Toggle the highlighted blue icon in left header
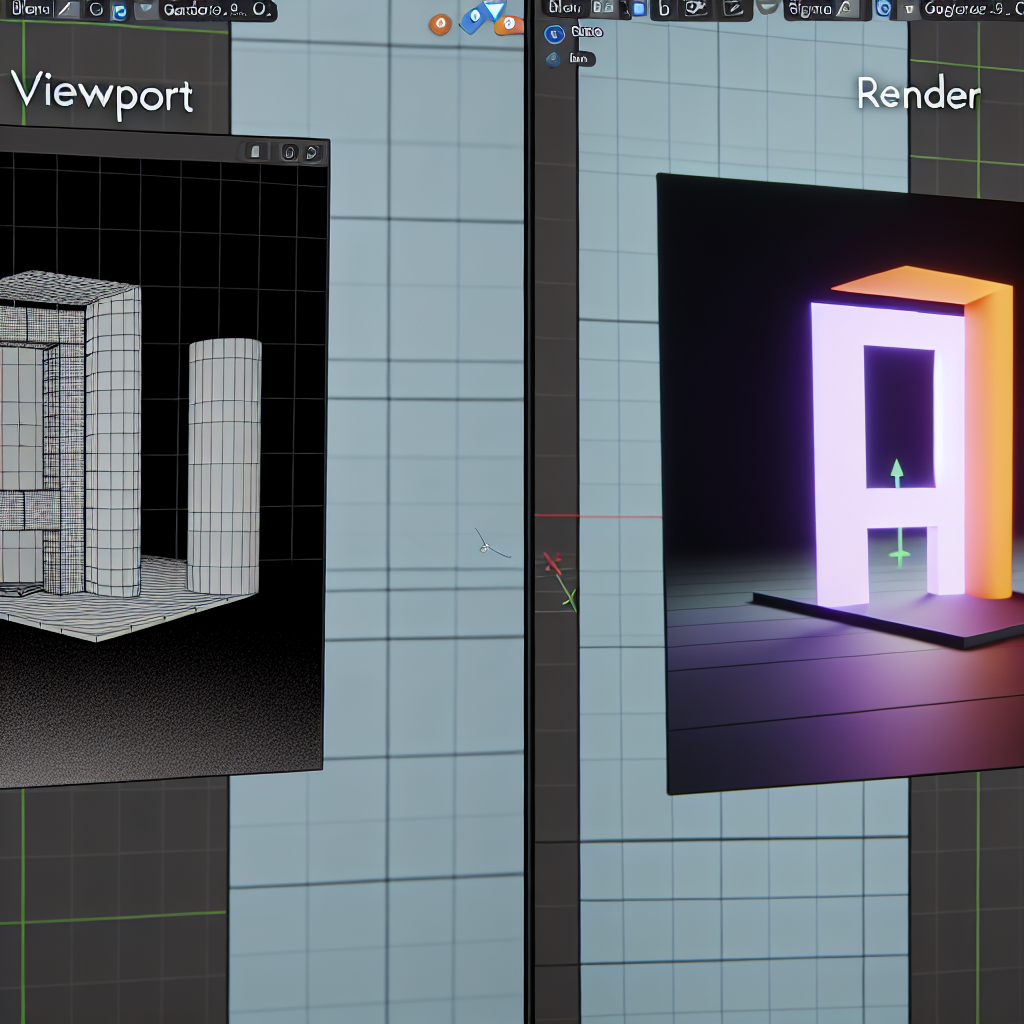The width and height of the screenshot is (1024, 1024). [121, 12]
